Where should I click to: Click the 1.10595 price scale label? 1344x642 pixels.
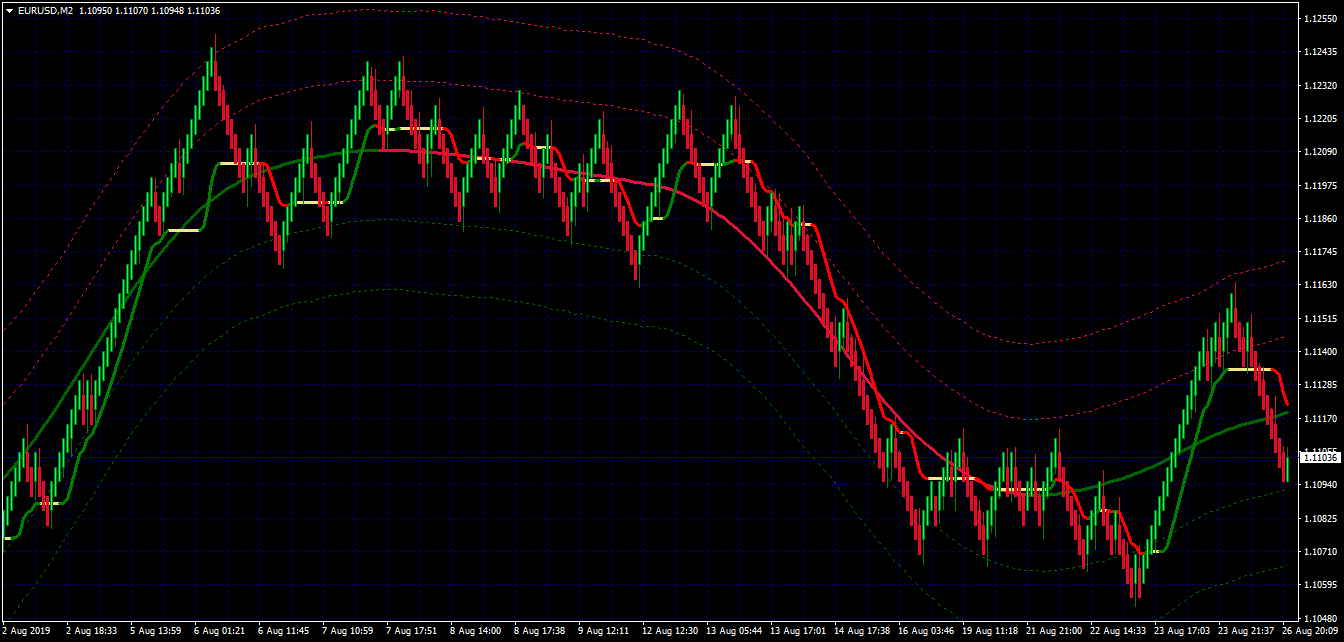[1320, 584]
